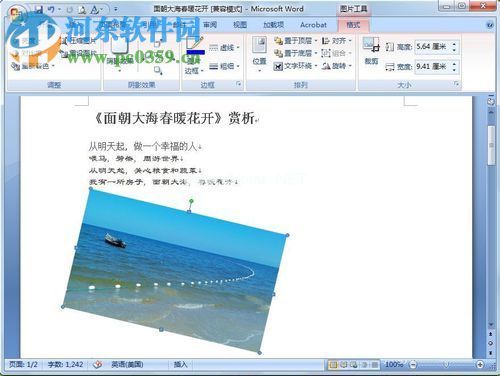Screen dimensions: 500x376
Task: Open the 边框 group dialog launcher
Action: click(x=238, y=84)
